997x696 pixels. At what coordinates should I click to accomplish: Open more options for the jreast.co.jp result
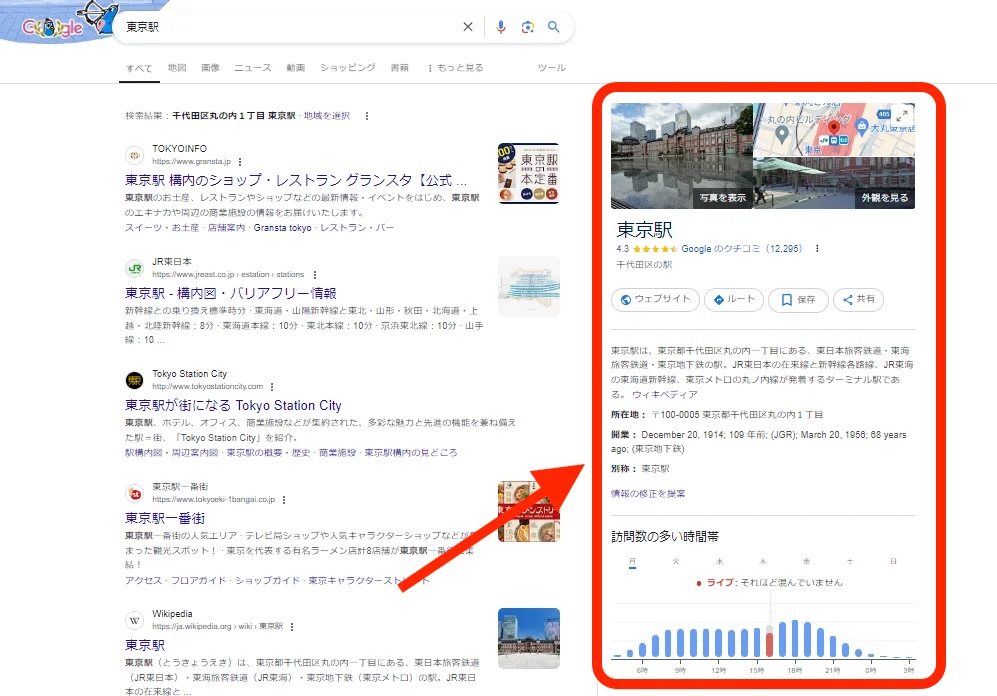(x=315, y=275)
